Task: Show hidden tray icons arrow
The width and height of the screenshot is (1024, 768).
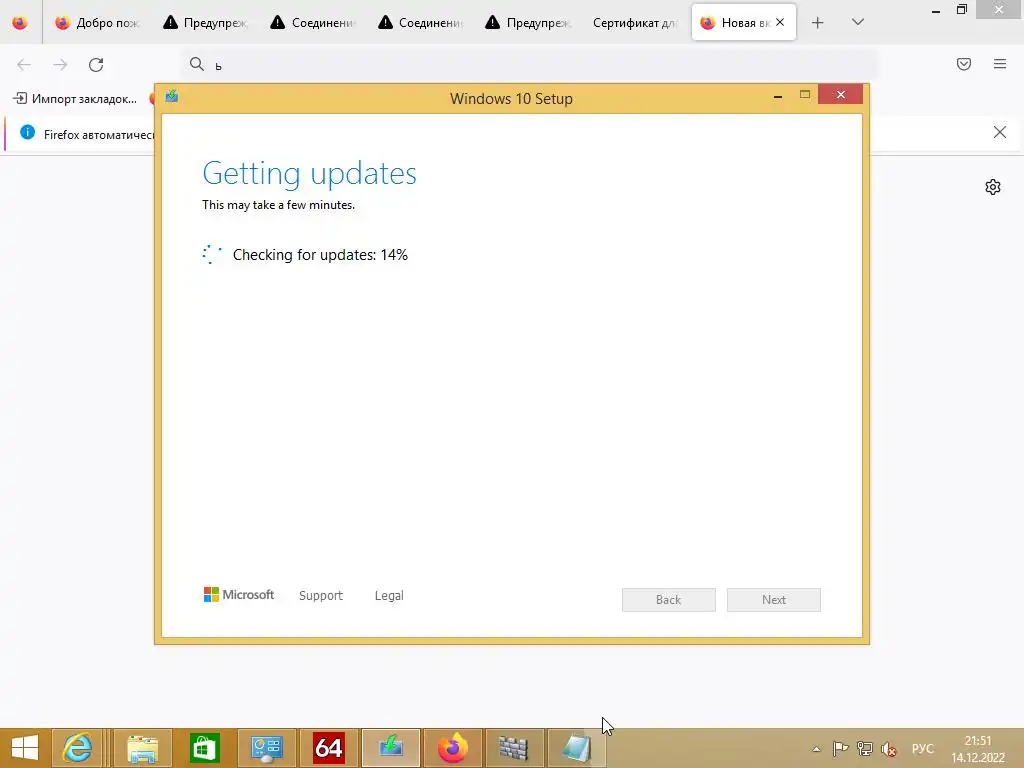Action: click(816, 749)
